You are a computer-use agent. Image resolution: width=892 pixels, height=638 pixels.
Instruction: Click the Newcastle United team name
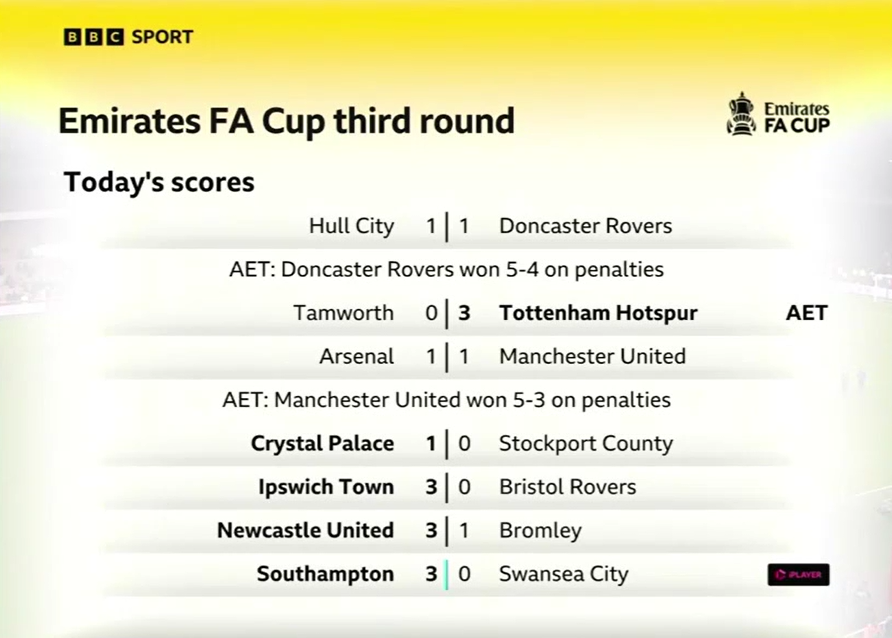[305, 531]
